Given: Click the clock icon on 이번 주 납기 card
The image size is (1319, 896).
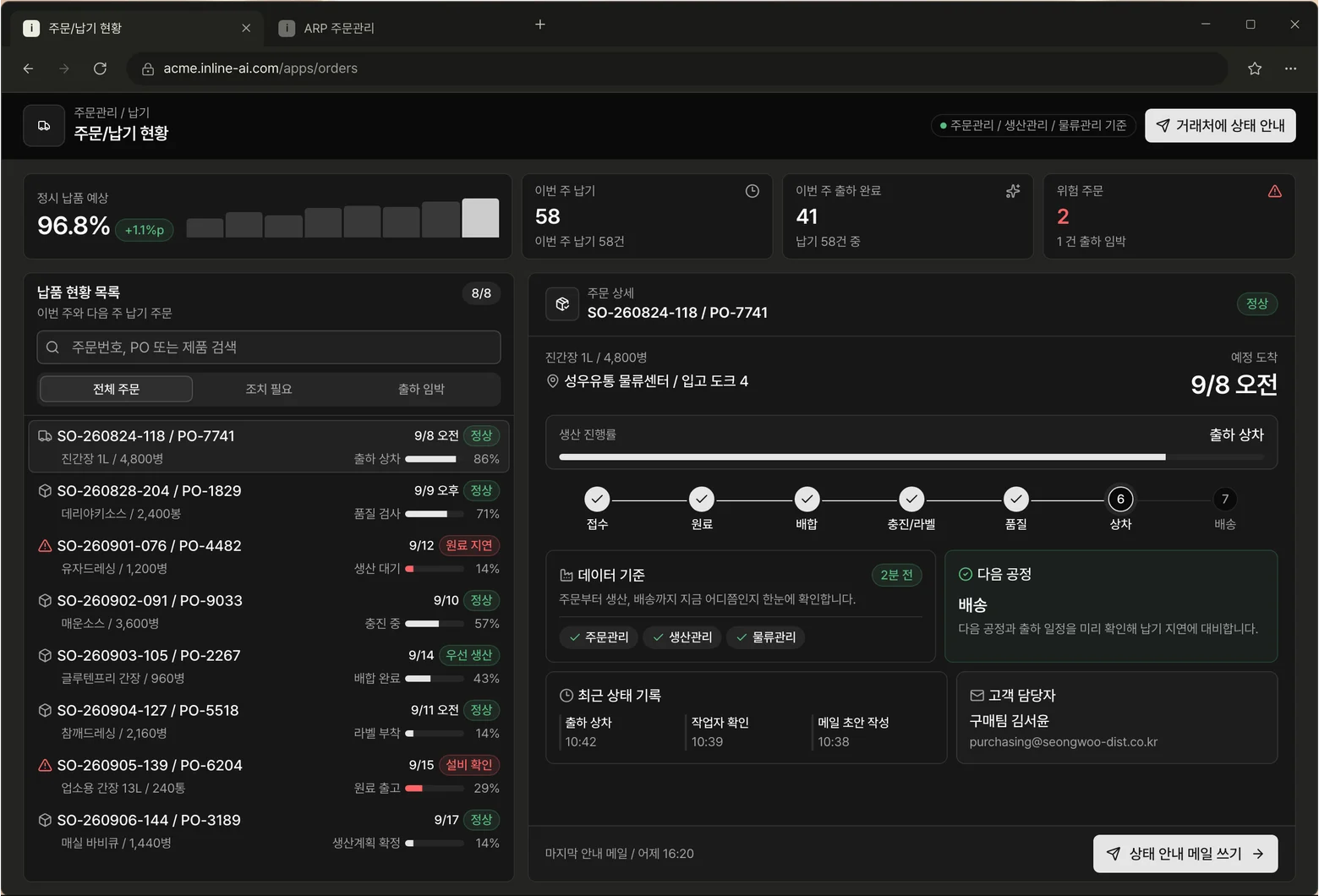Looking at the screenshot, I should (x=752, y=191).
